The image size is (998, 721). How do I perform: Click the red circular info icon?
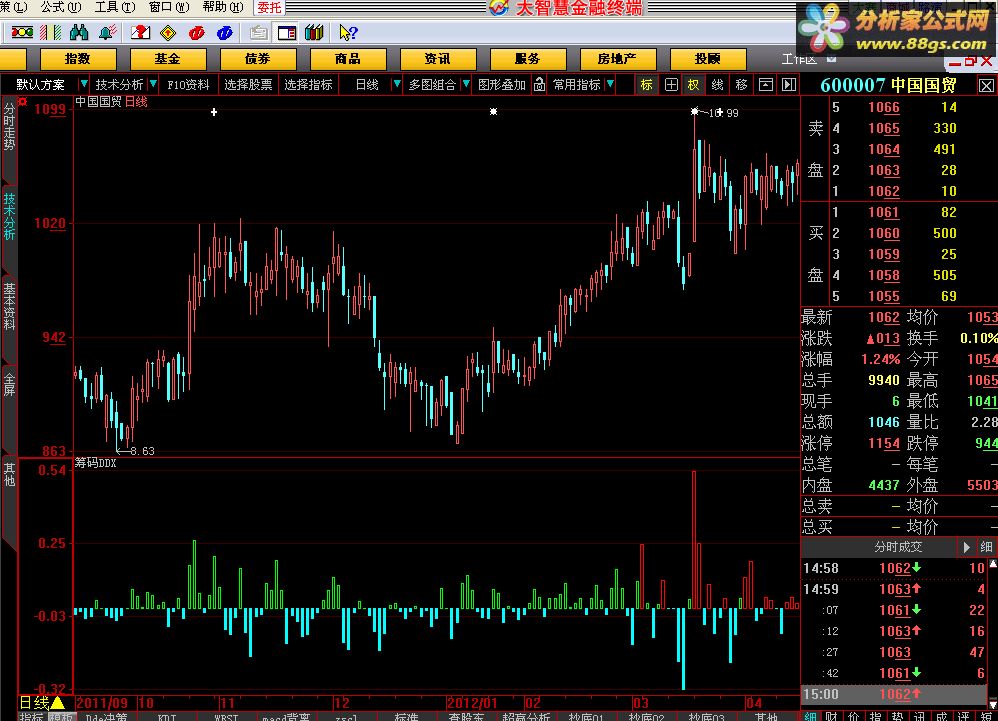(x=196, y=32)
